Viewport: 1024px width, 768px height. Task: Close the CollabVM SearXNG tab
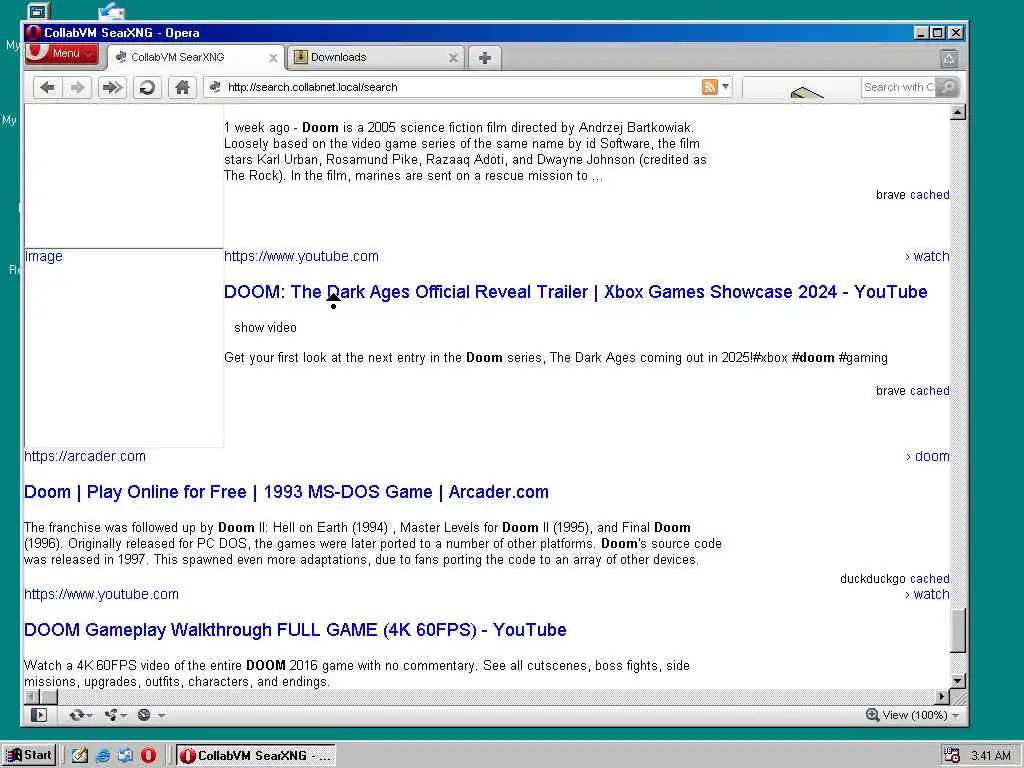(273, 58)
